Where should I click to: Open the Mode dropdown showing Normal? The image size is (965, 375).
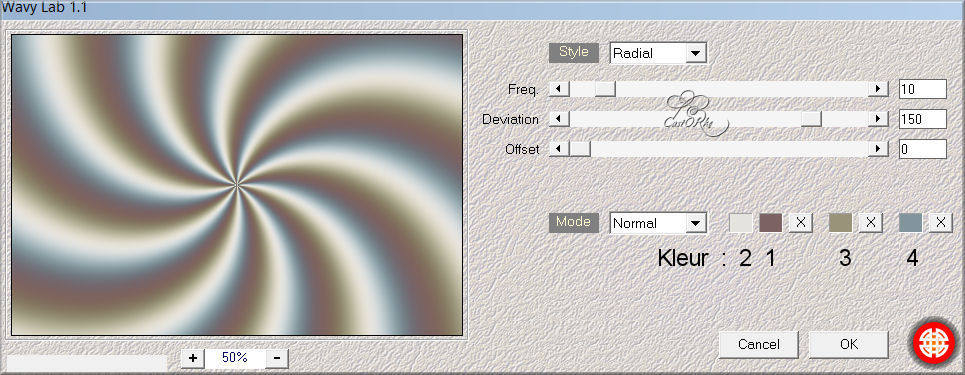click(x=658, y=223)
